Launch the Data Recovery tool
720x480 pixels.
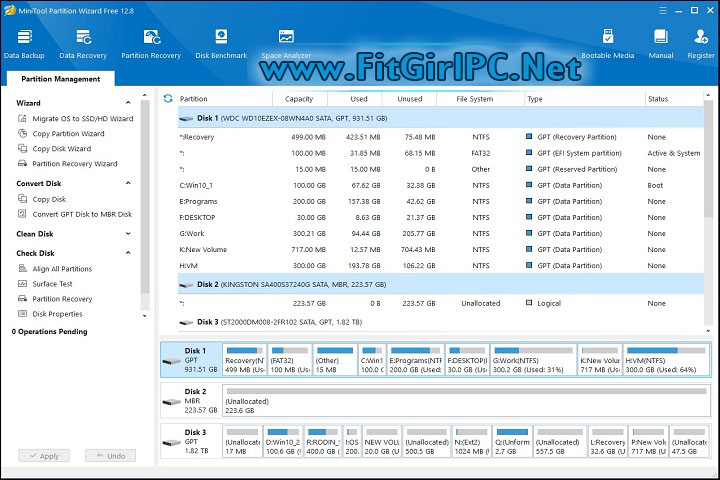point(83,41)
